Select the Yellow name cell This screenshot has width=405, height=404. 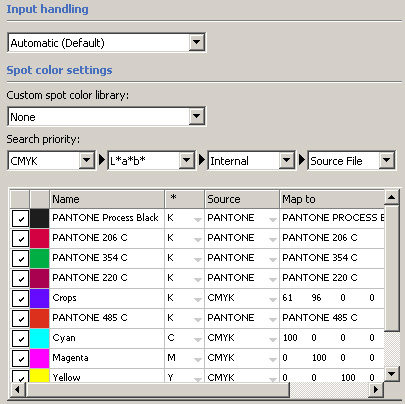pos(107,376)
